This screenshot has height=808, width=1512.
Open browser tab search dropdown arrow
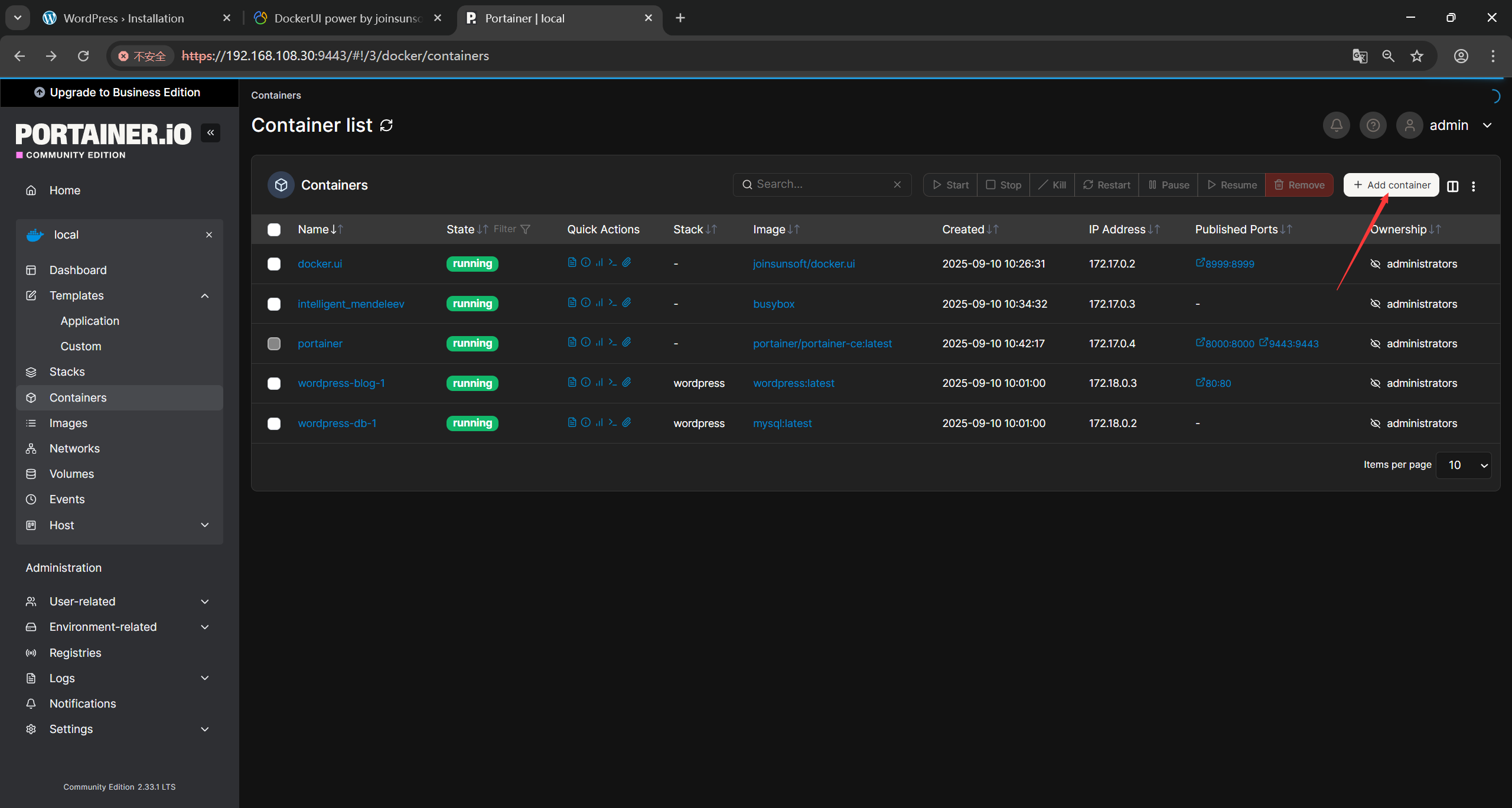click(x=18, y=18)
